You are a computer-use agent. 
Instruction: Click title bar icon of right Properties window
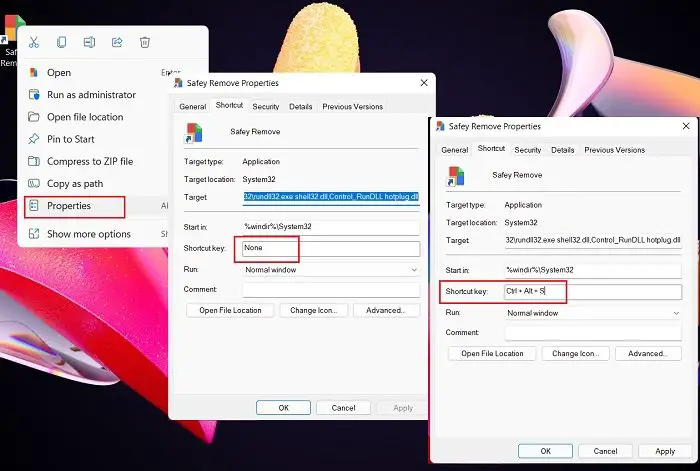(x=441, y=126)
